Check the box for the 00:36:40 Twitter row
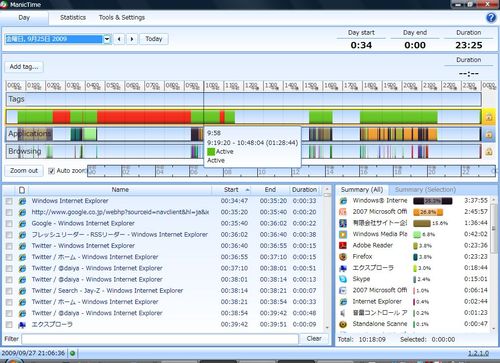The height and width of the screenshot is (363, 500). click(x=9, y=246)
